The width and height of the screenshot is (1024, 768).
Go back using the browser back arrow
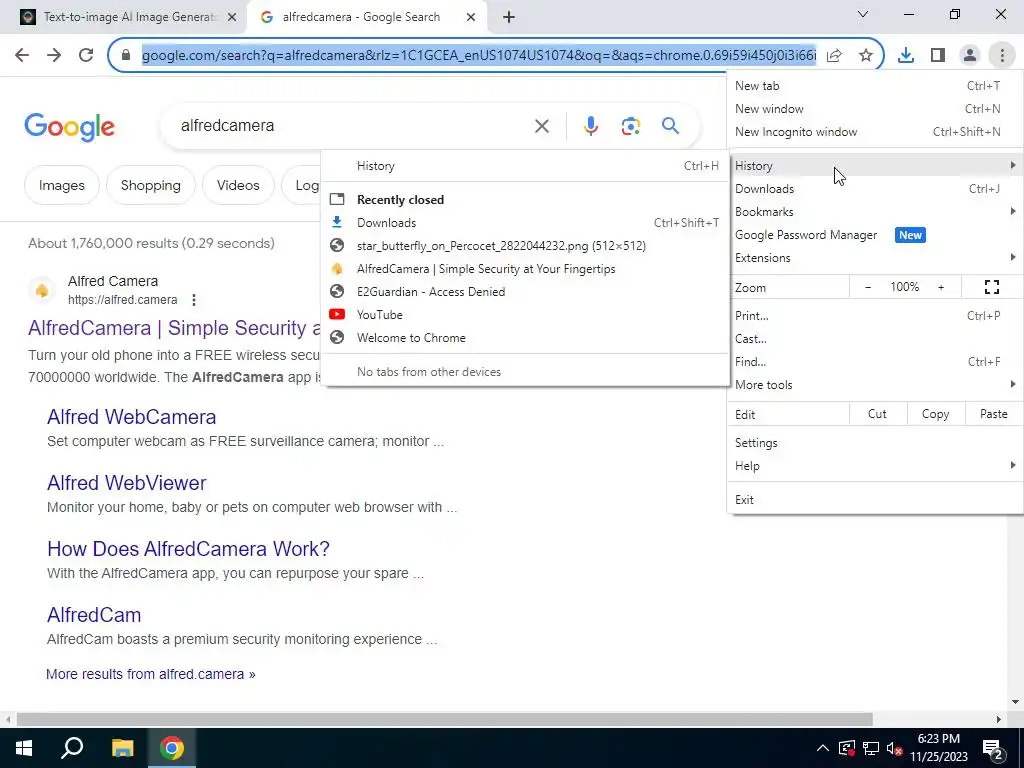22,55
